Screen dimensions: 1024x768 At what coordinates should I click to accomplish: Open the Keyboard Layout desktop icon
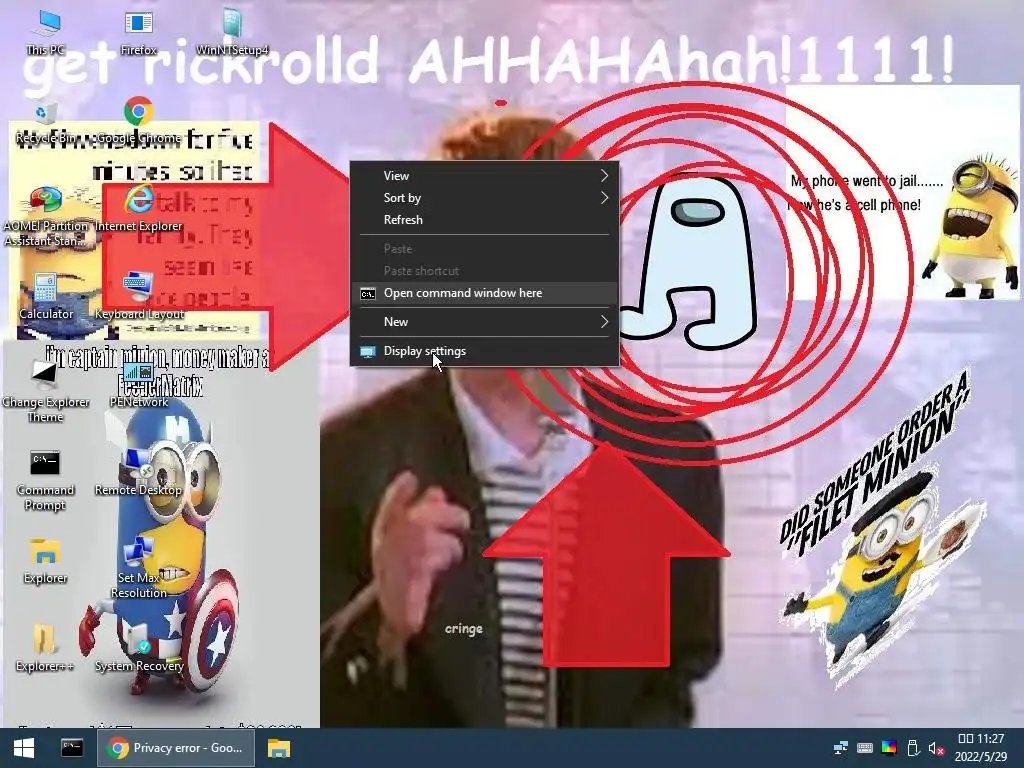(138, 296)
